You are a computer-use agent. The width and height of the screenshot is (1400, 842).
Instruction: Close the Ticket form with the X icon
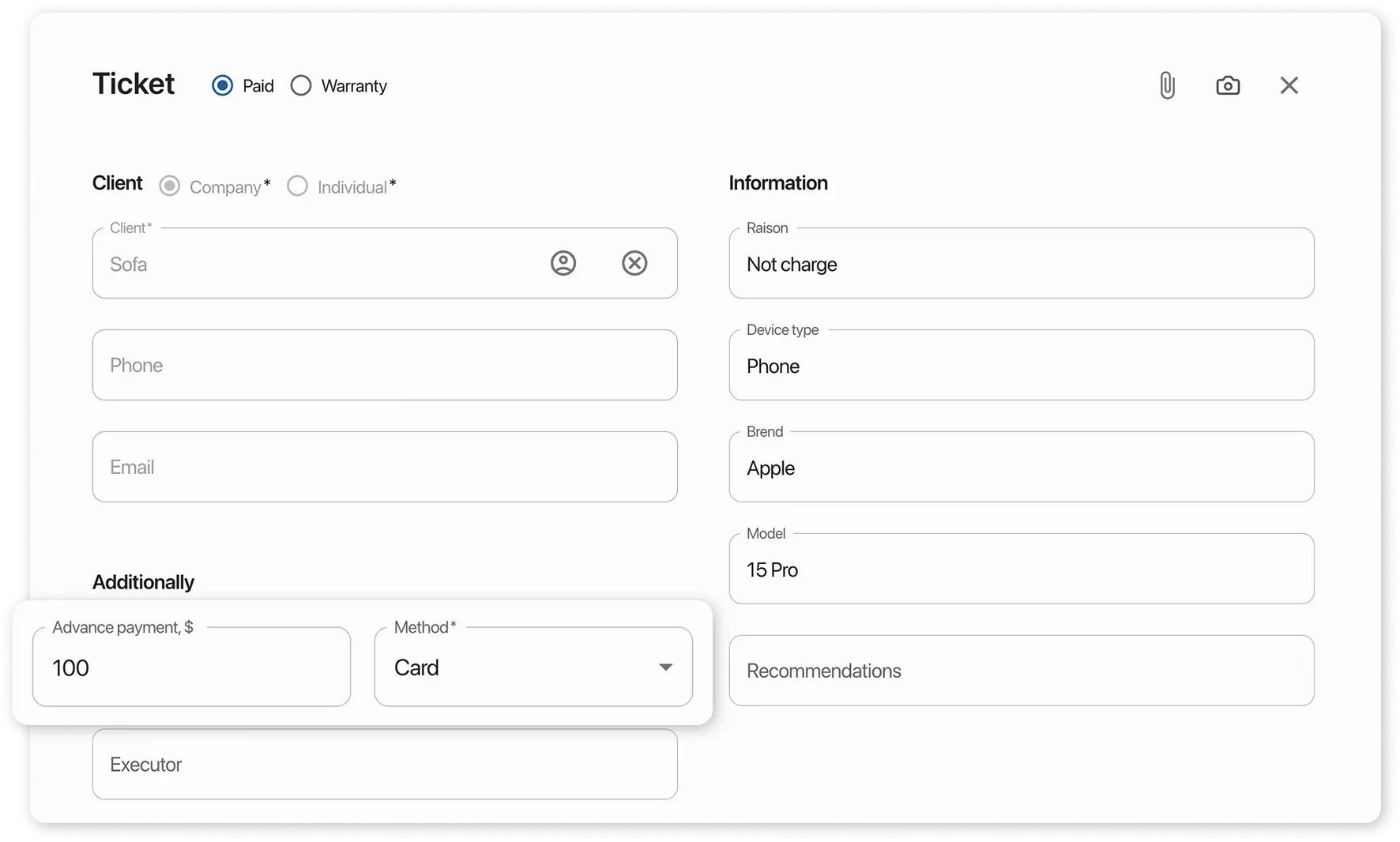click(x=1289, y=85)
